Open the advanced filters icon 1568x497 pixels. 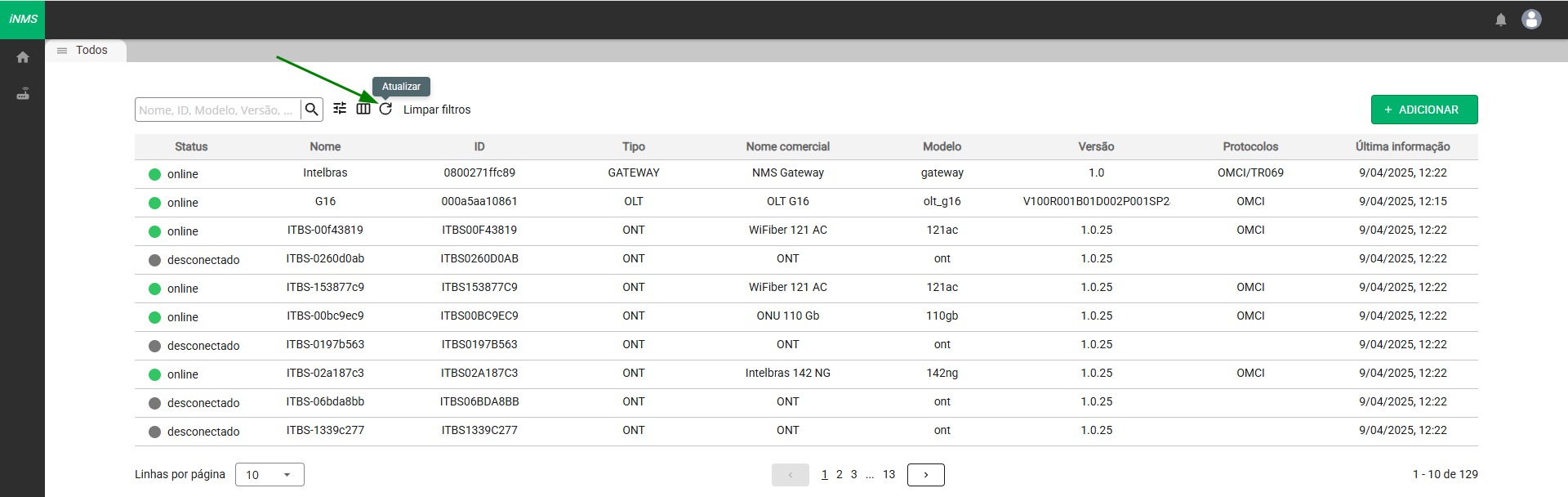coord(340,109)
